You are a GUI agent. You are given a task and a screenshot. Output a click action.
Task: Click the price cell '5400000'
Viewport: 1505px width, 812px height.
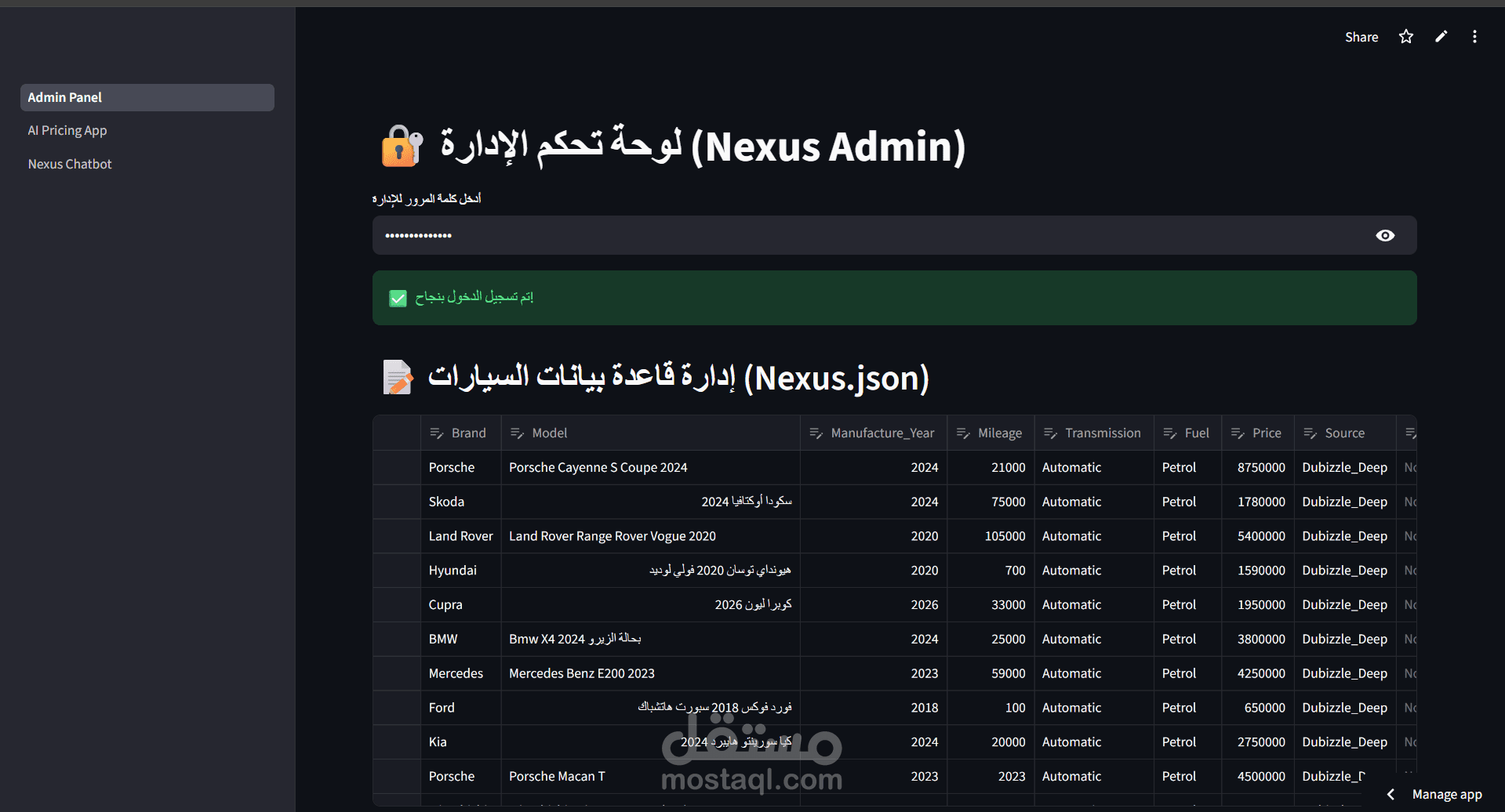point(1258,536)
